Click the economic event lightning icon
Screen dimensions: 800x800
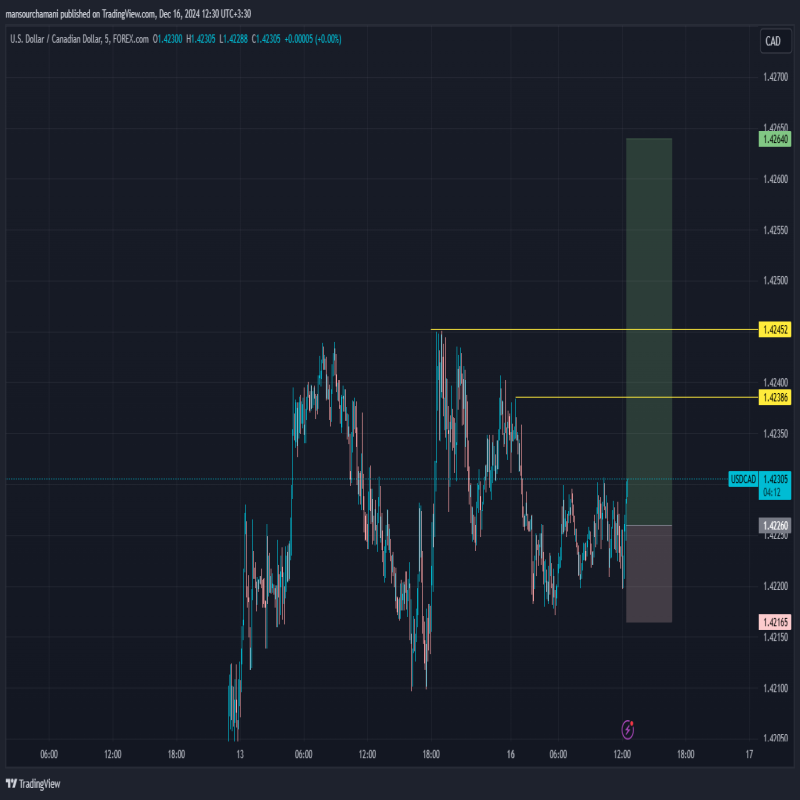pyautogui.click(x=628, y=729)
